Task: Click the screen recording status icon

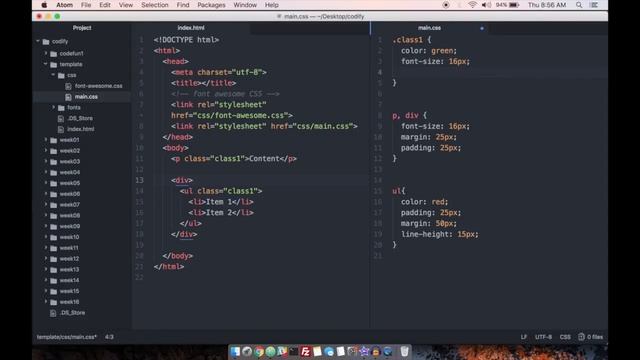Action: point(446,5)
